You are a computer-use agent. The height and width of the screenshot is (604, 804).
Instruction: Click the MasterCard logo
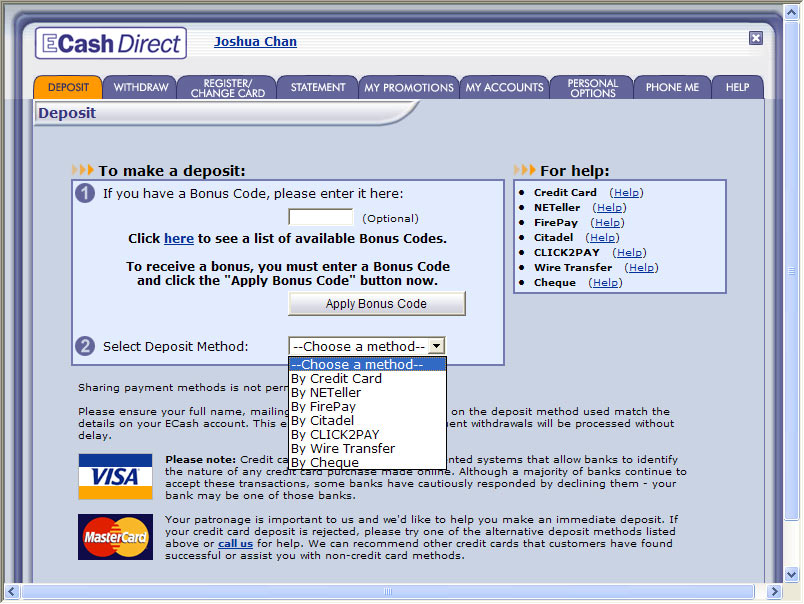(x=115, y=537)
